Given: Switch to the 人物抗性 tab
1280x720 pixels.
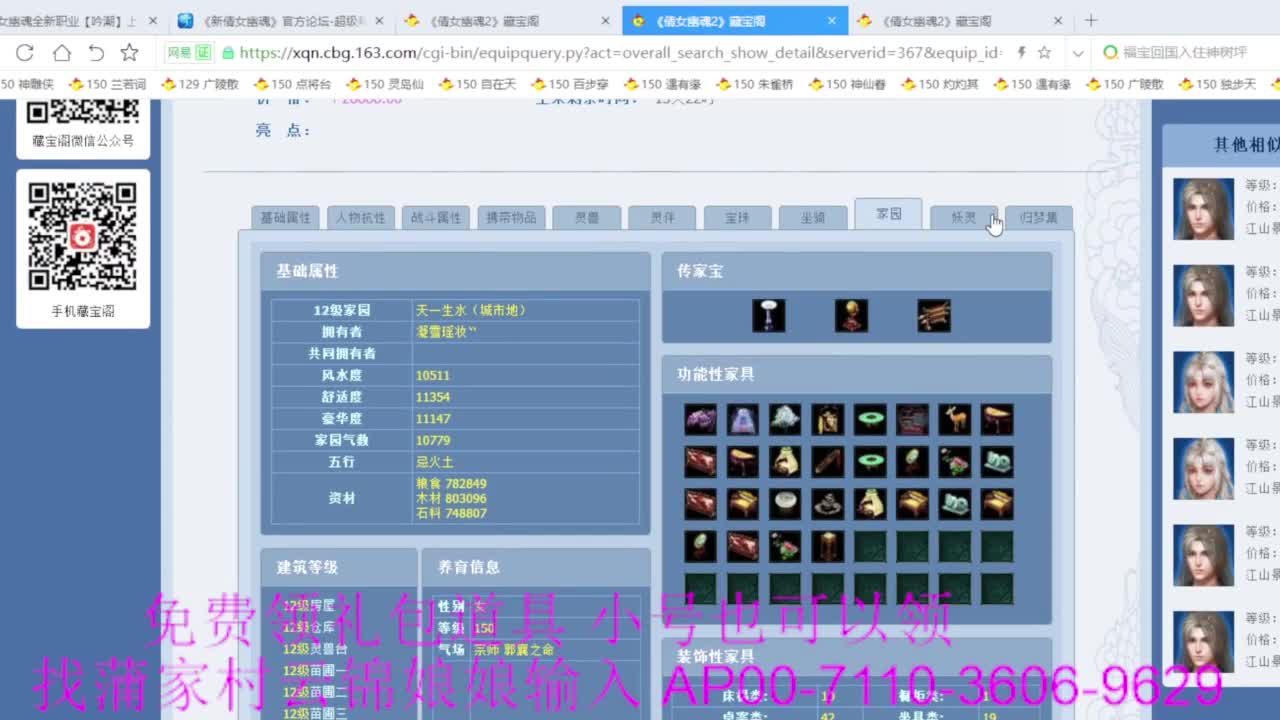Looking at the screenshot, I should pos(361,217).
